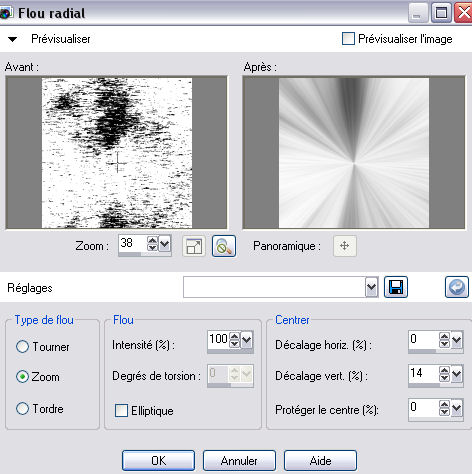This screenshot has width=472, height=474.
Task: Click the save preset floppy disk icon
Action: click(396, 287)
